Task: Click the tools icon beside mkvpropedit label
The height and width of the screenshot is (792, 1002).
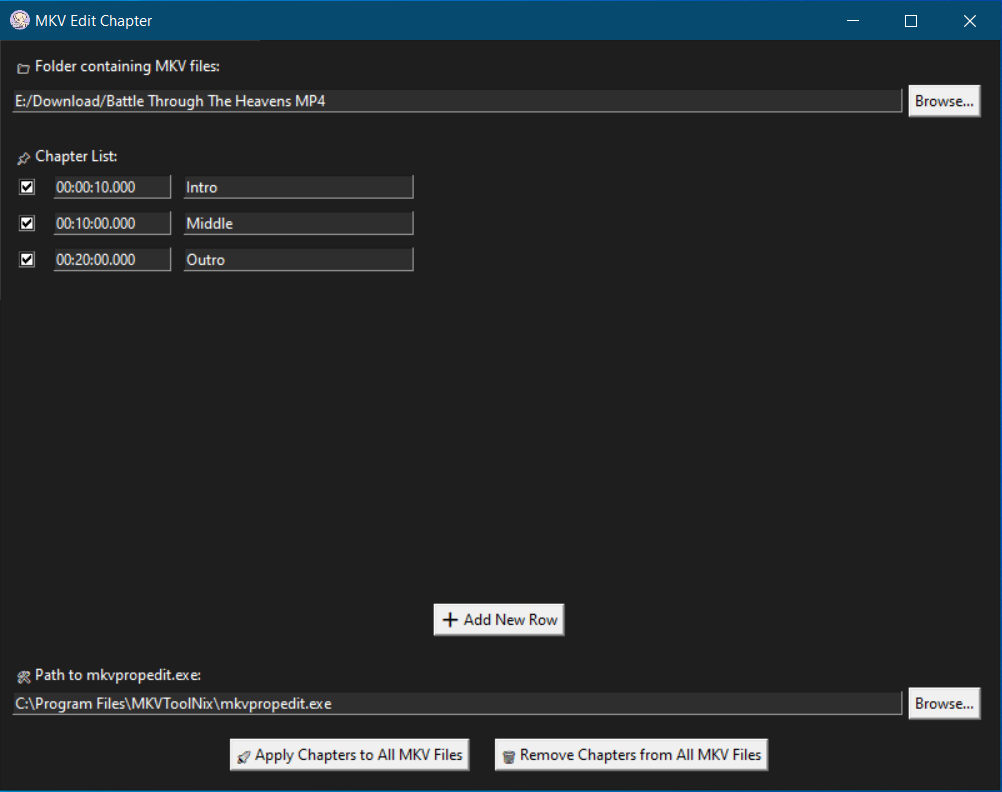Action: (x=23, y=677)
